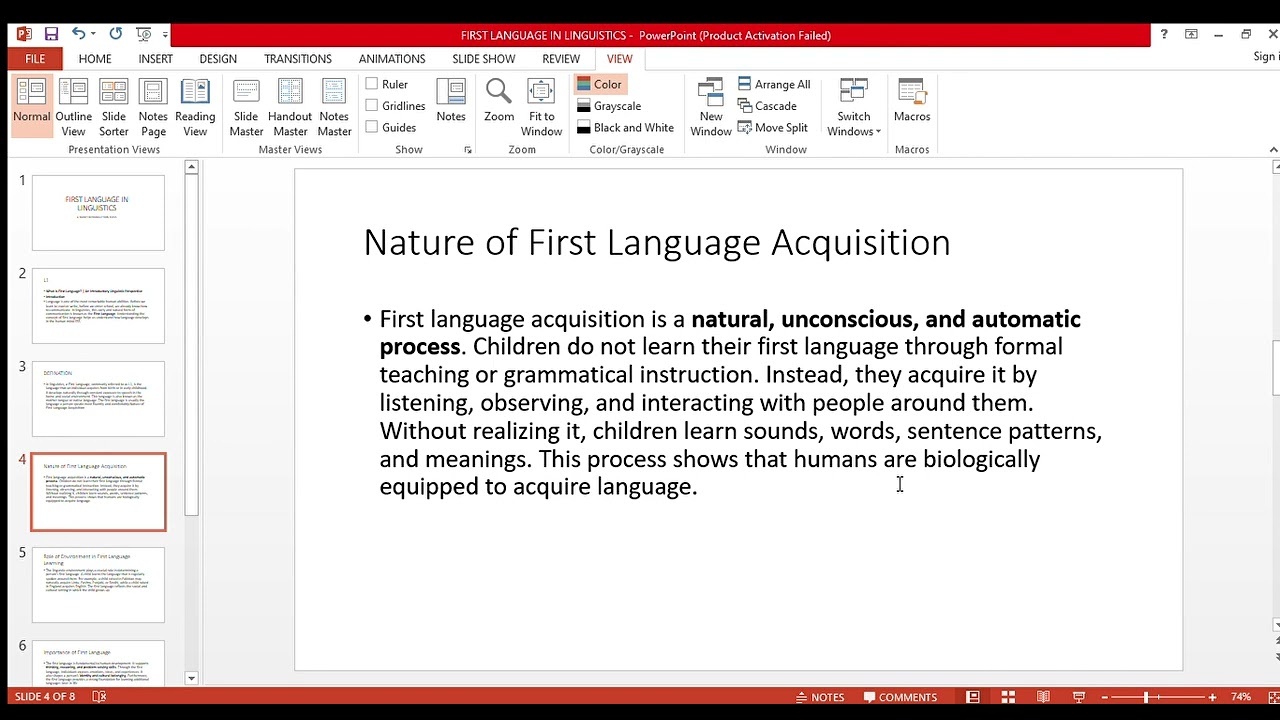
Task: Open PowerPoint Help question mark
Action: (x=1163, y=35)
